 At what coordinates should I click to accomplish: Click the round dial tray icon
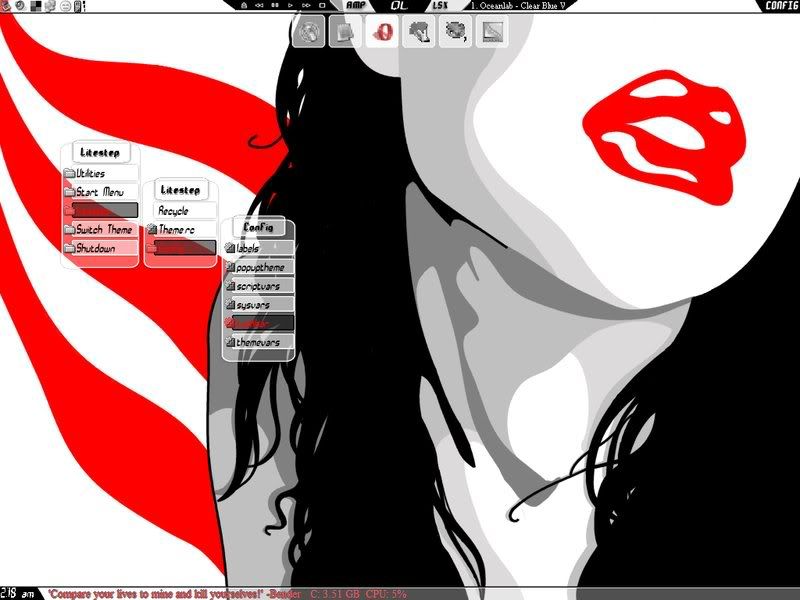(x=21, y=6)
